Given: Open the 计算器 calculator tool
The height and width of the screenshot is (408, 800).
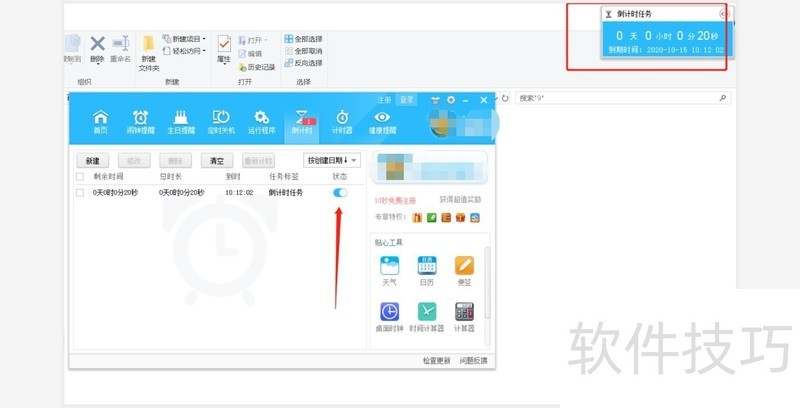Looking at the screenshot, I should pyautogui.click(x=464, y=317).
